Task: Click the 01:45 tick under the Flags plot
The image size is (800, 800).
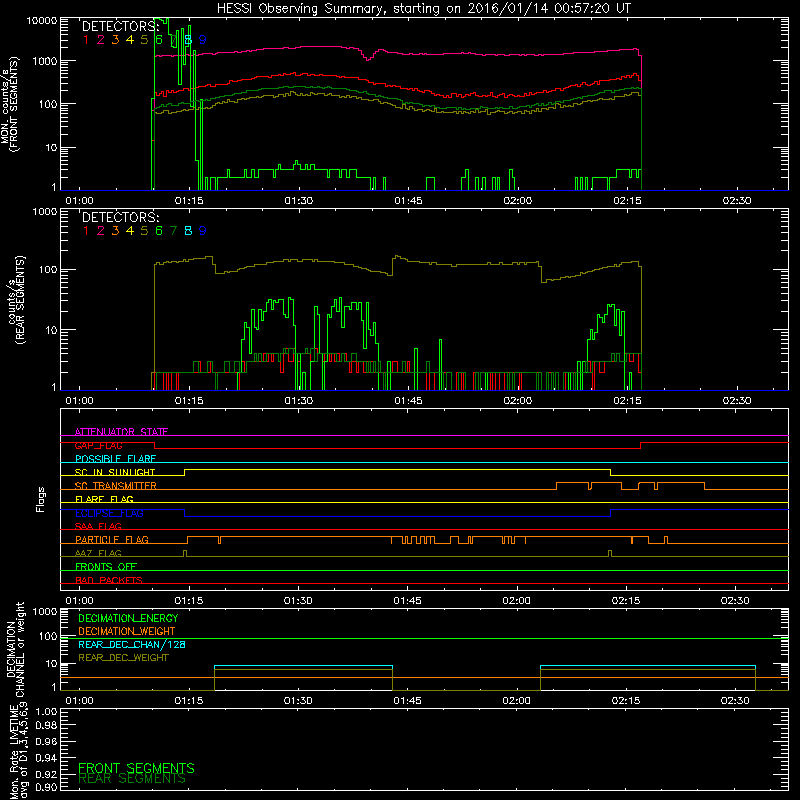Action: coord(407,601)
